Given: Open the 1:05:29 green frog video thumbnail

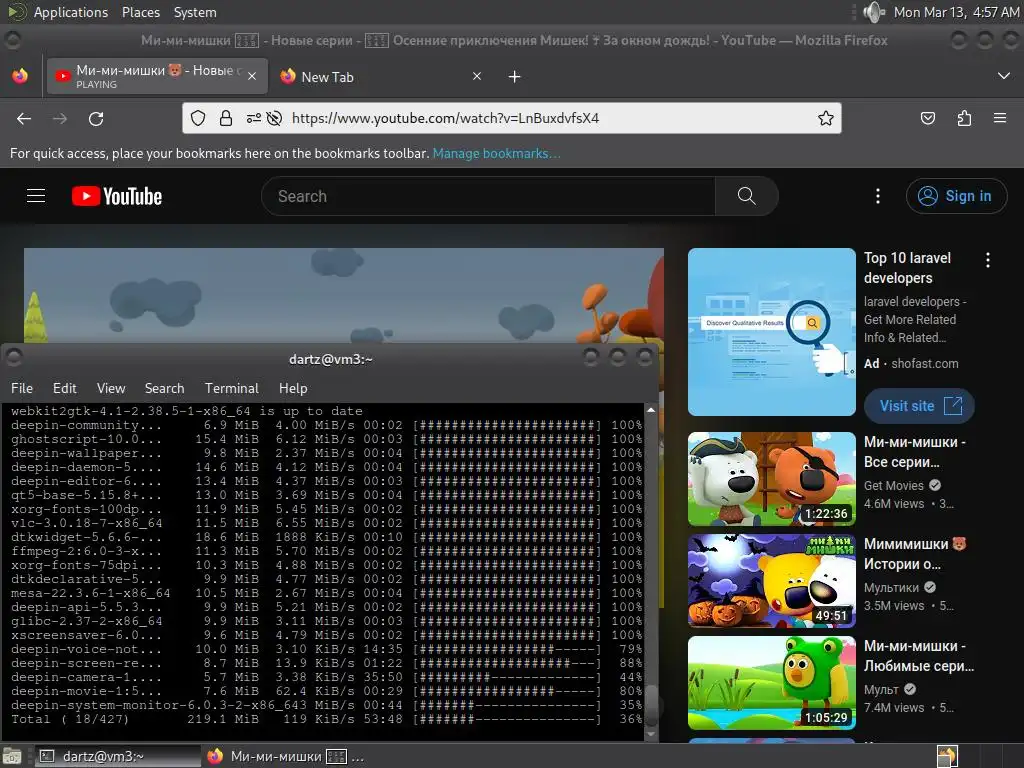Looking at the screenshot, I should coord(772,682).
